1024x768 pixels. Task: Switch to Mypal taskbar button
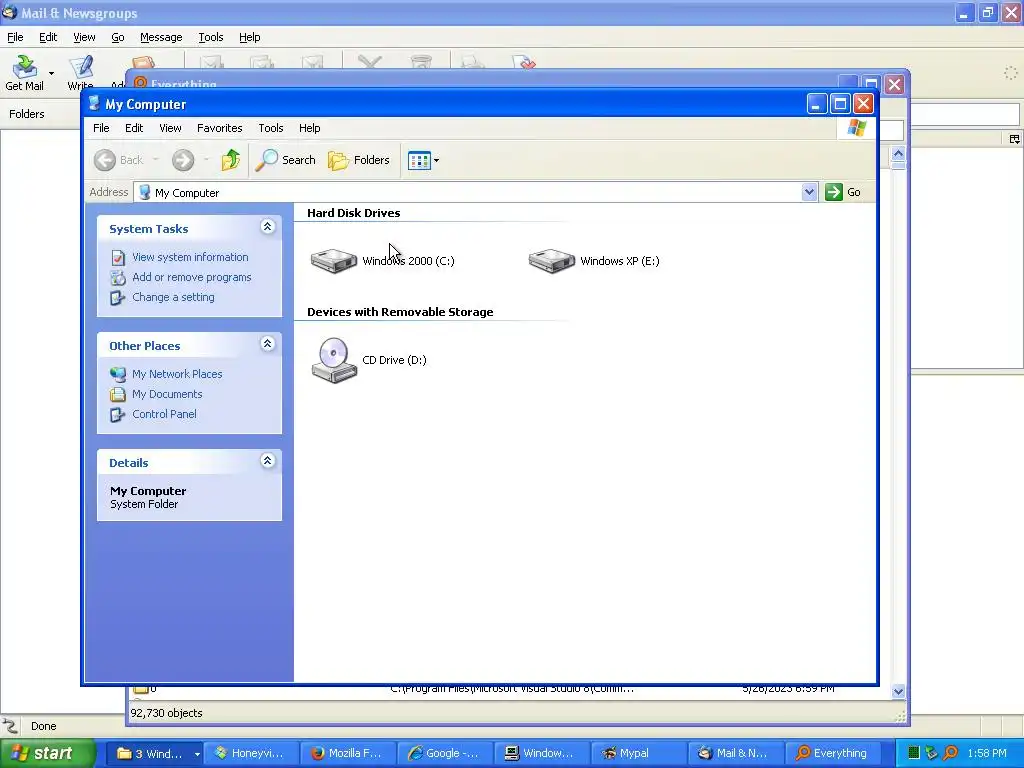pyautogui.click(x=637, y=753)
